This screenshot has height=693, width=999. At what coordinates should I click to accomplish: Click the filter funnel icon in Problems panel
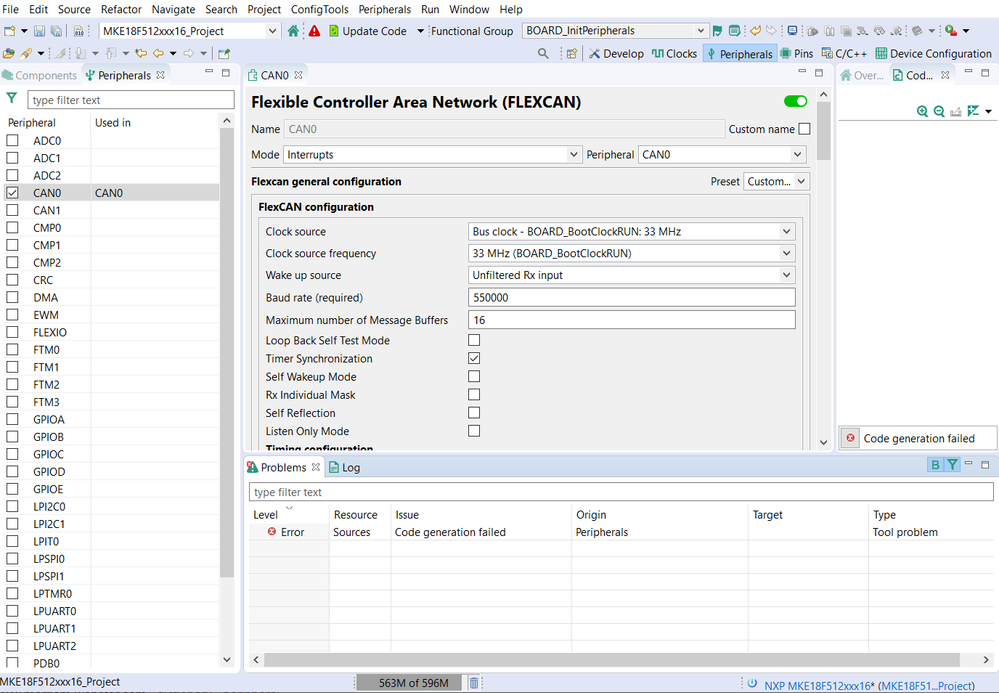pos(953,465)
